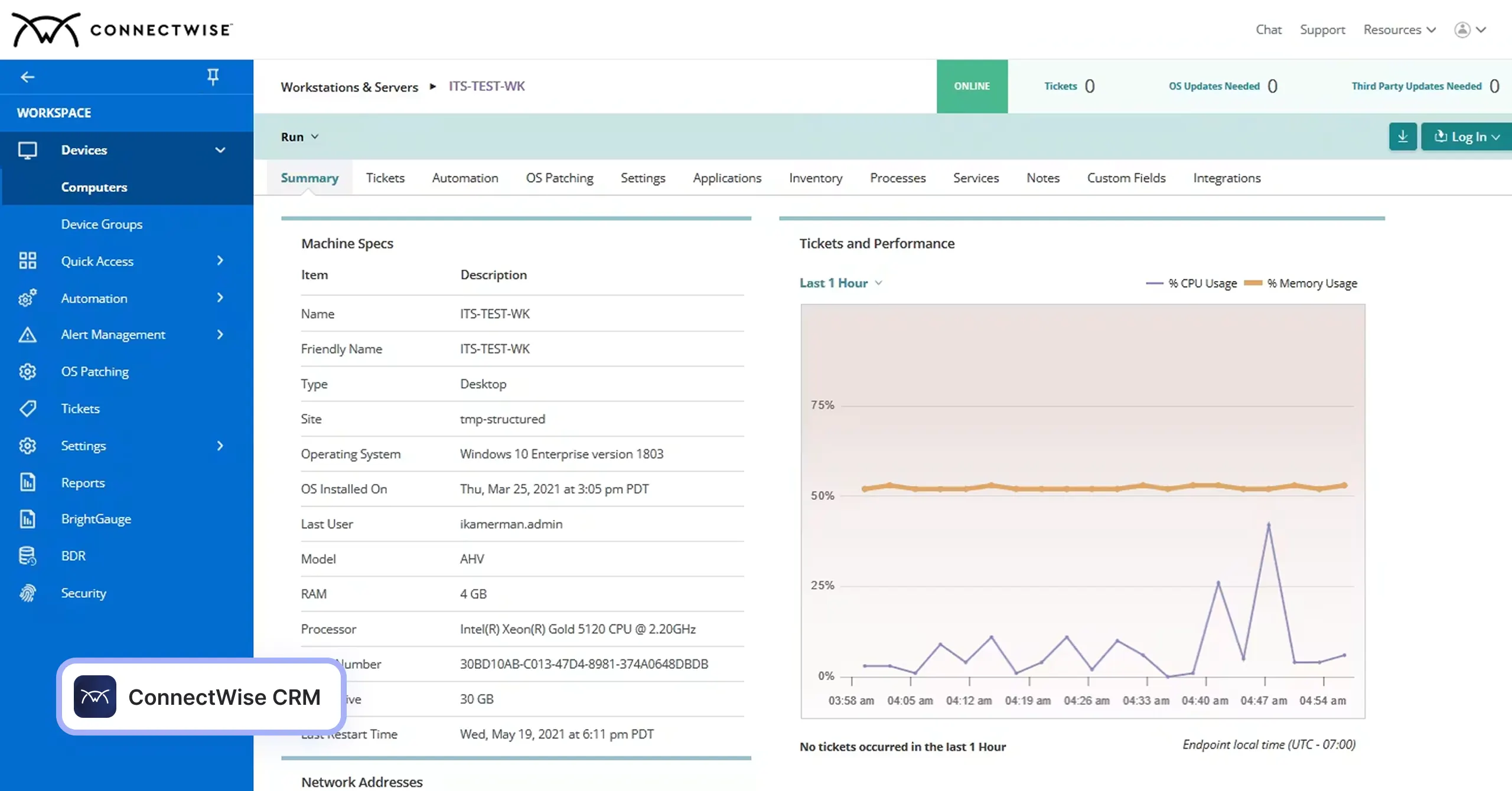Open the Support link
This screenshot has height=791, width=1512.
coord(1322,30)
